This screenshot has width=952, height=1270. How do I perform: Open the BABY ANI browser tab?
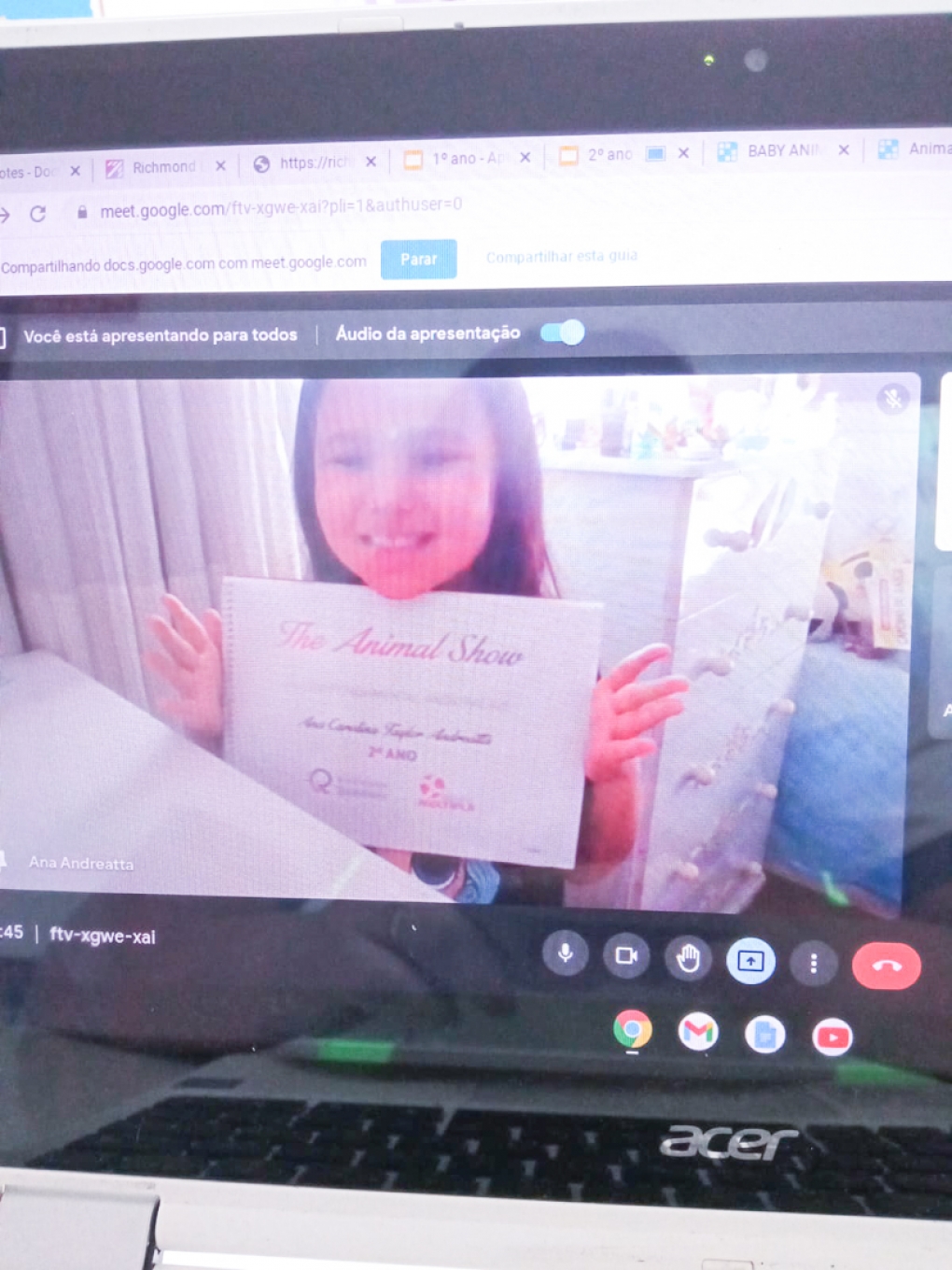779,150
